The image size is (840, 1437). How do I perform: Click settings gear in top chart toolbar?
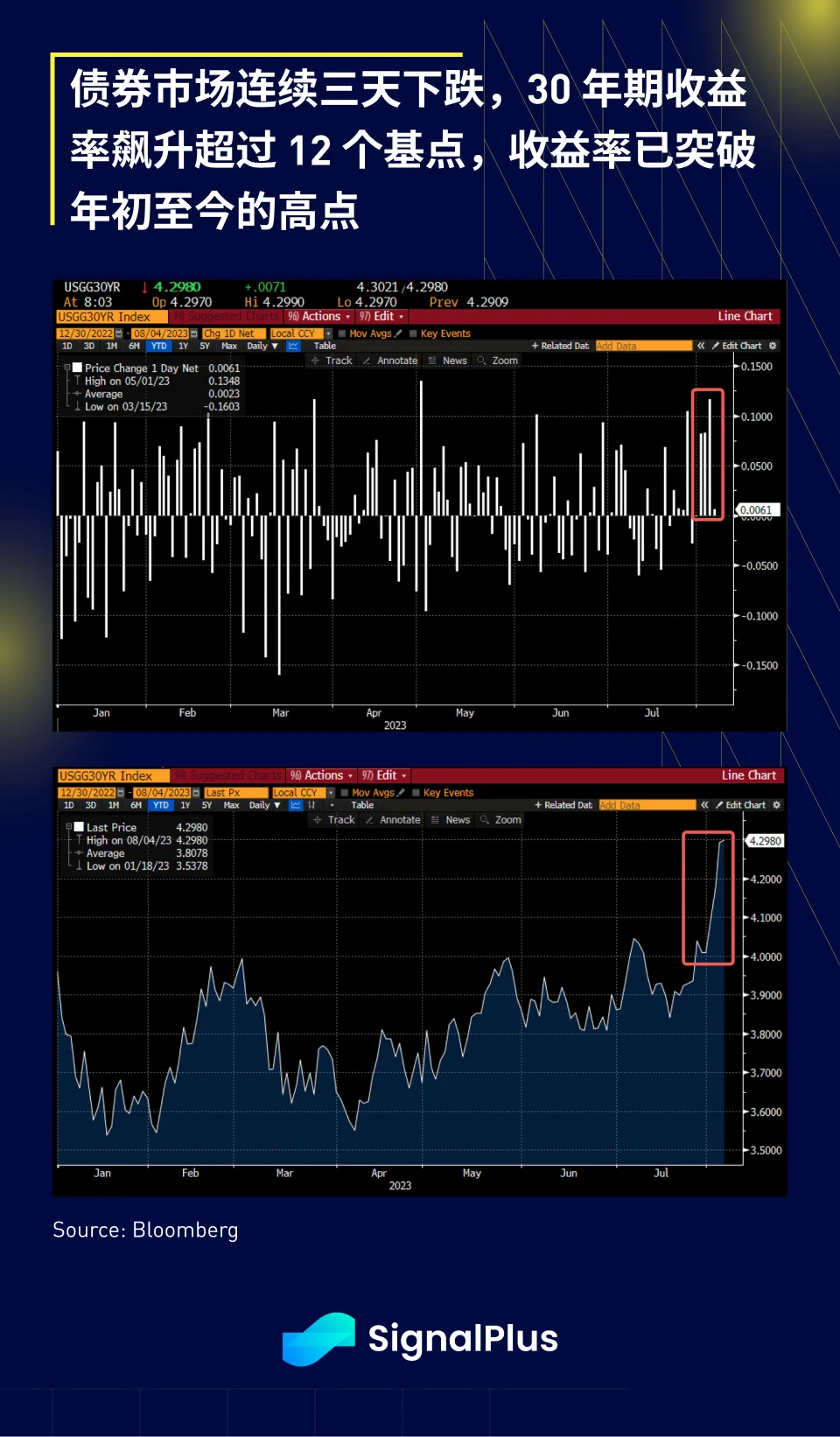tap(773, 346)
